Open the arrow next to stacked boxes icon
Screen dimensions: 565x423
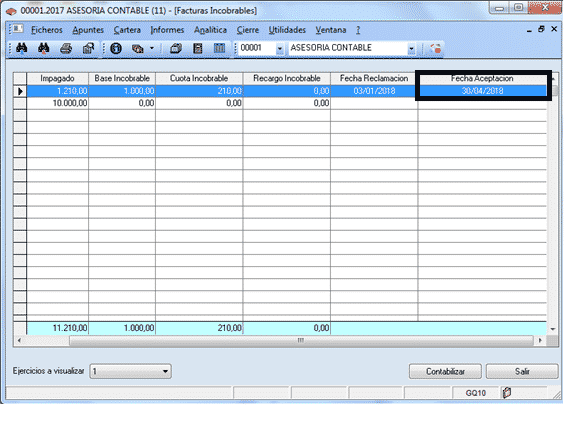pyautogui.click(x=152, y=48)
